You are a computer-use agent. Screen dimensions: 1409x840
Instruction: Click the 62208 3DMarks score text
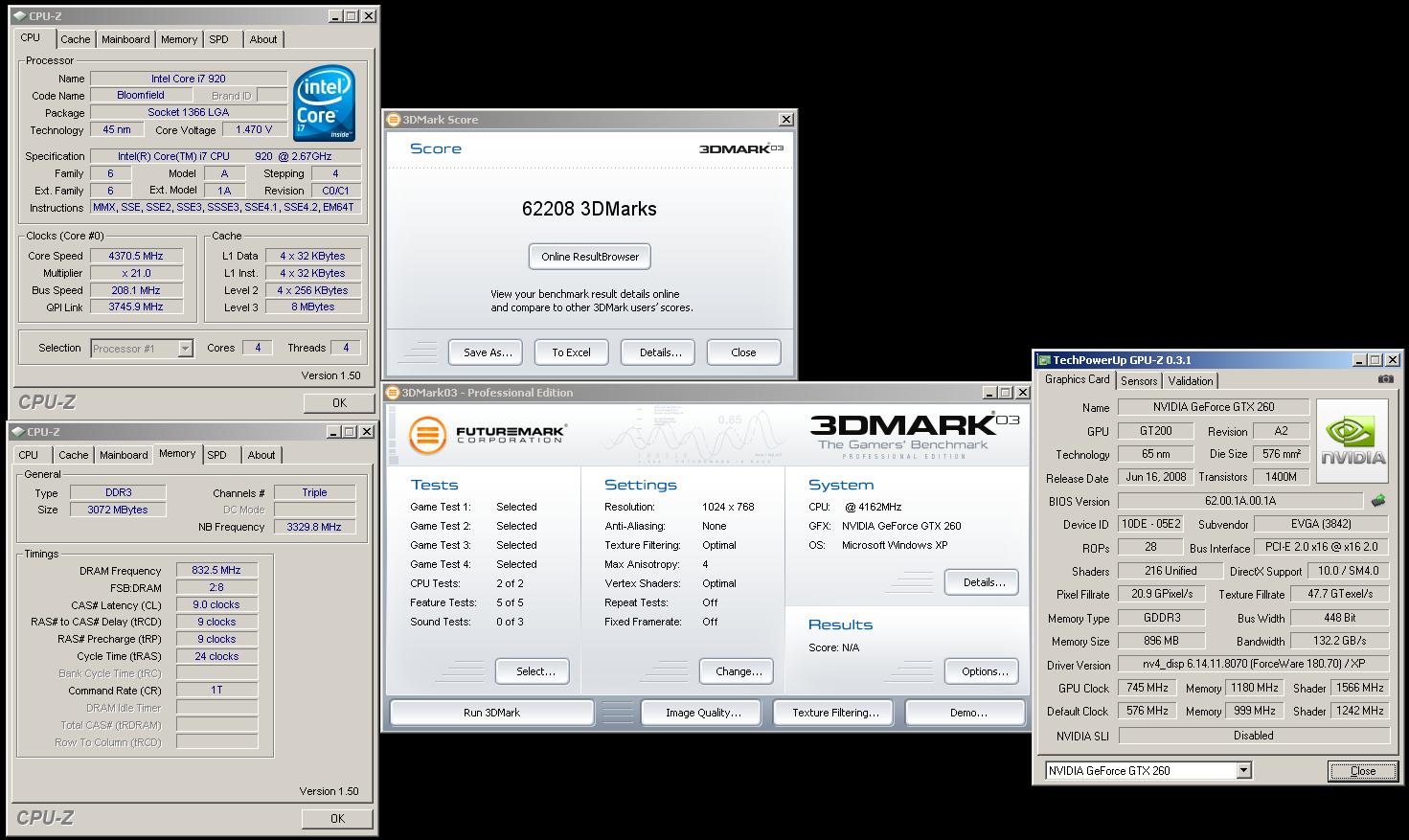589,209
